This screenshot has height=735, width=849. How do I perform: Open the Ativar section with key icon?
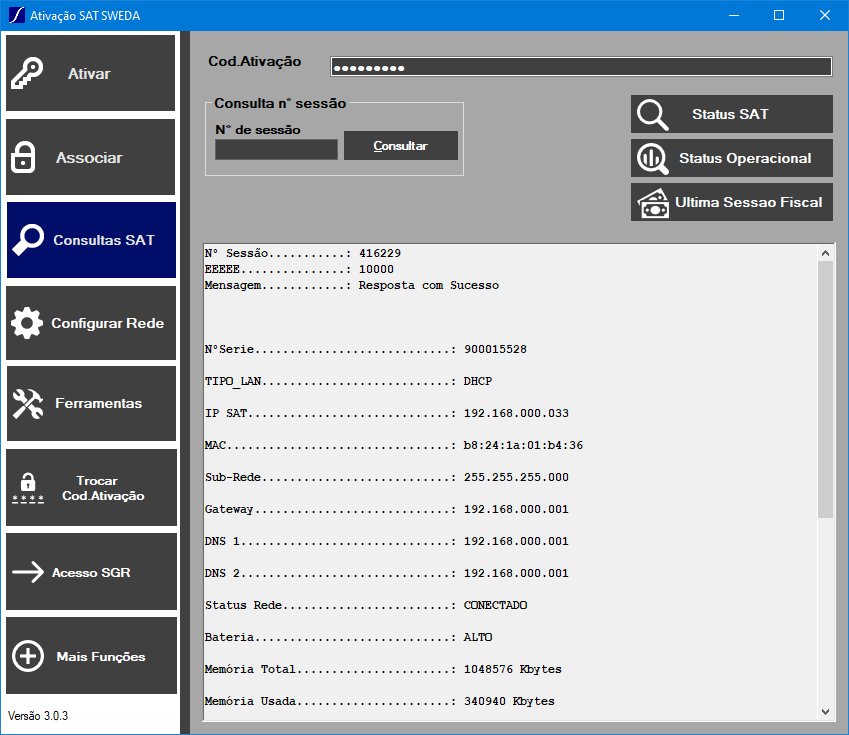90,73
